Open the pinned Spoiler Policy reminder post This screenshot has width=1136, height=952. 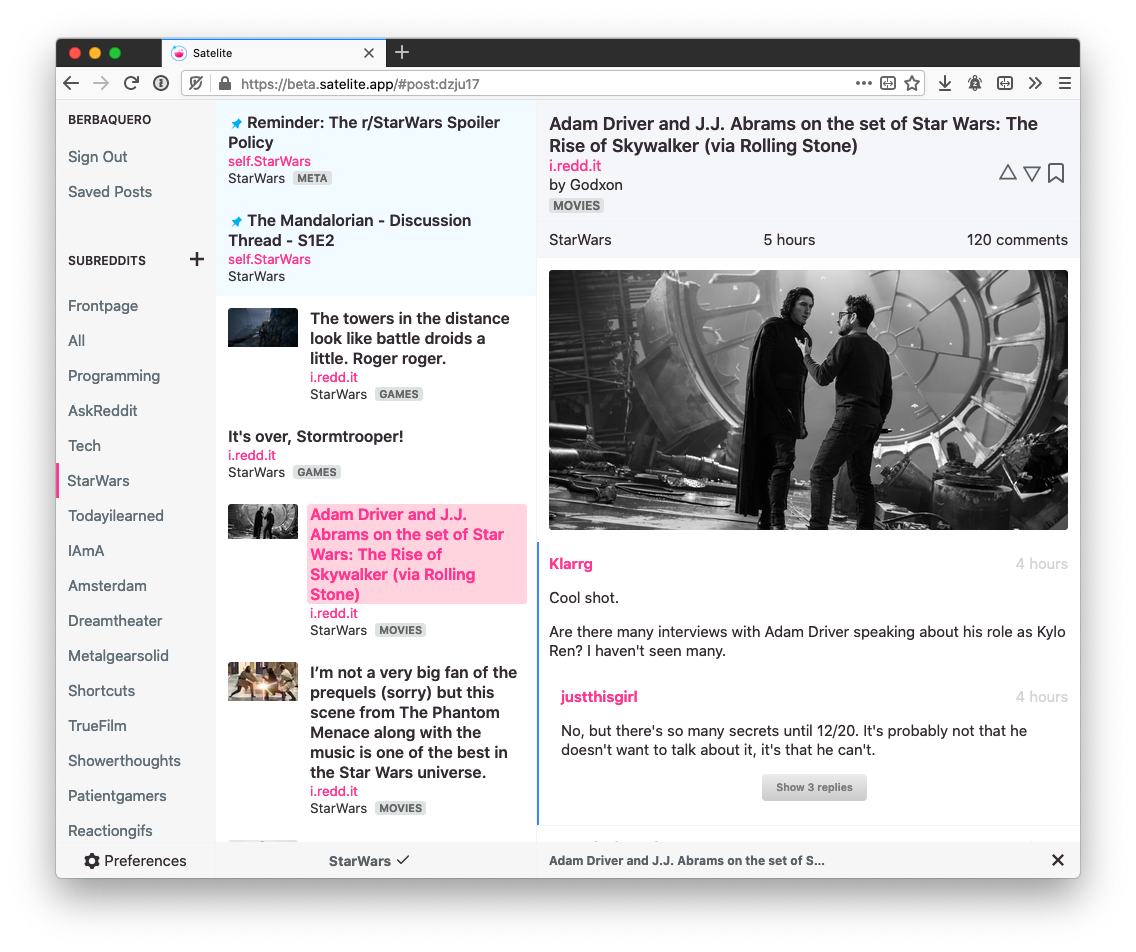[x=364, y=133]
